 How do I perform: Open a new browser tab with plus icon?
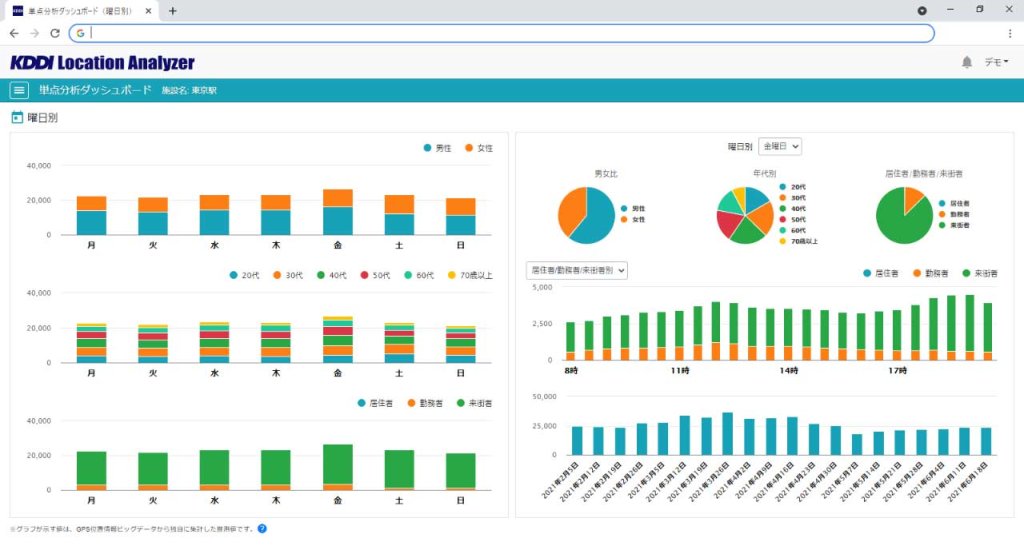(172, 11)
